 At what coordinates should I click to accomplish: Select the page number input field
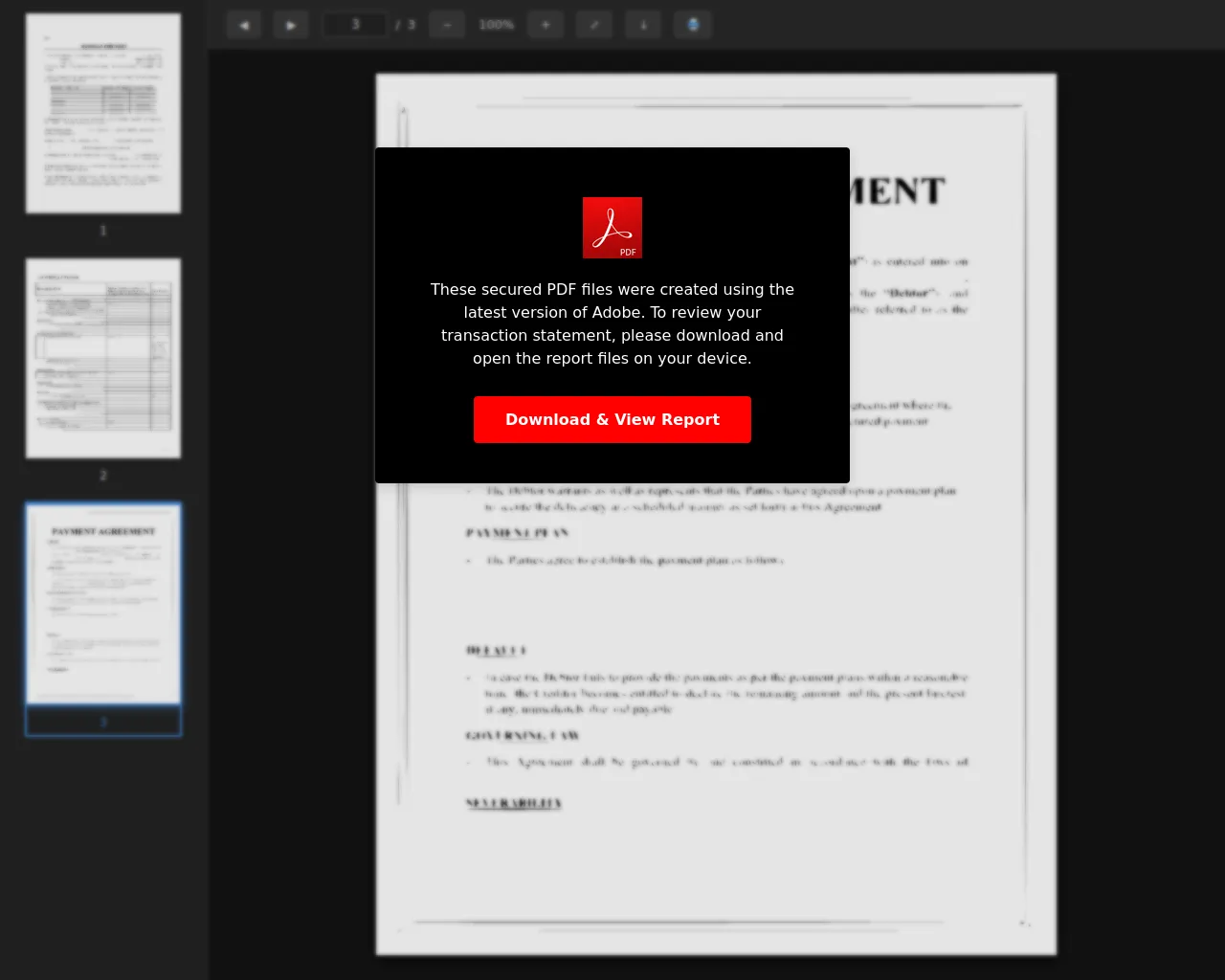(355, 25)
